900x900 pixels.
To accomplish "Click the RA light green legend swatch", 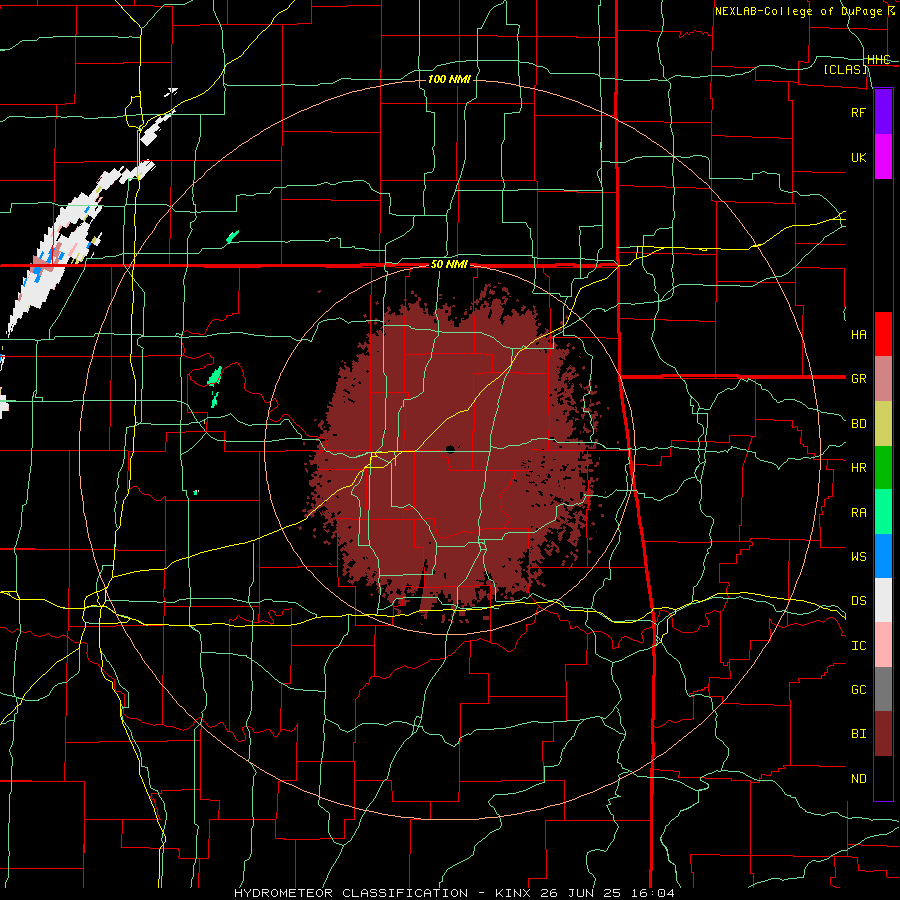I will point(883,512).
